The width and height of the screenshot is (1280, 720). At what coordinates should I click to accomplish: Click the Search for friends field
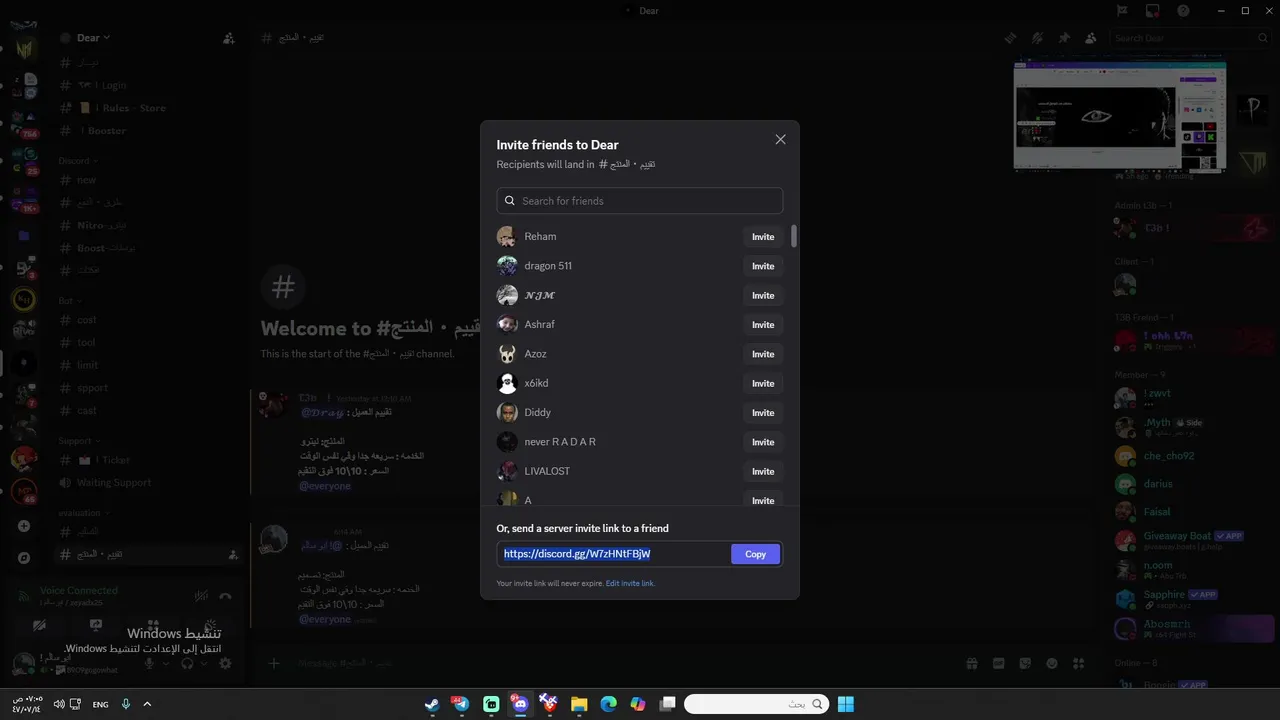[x=640, y=201]
